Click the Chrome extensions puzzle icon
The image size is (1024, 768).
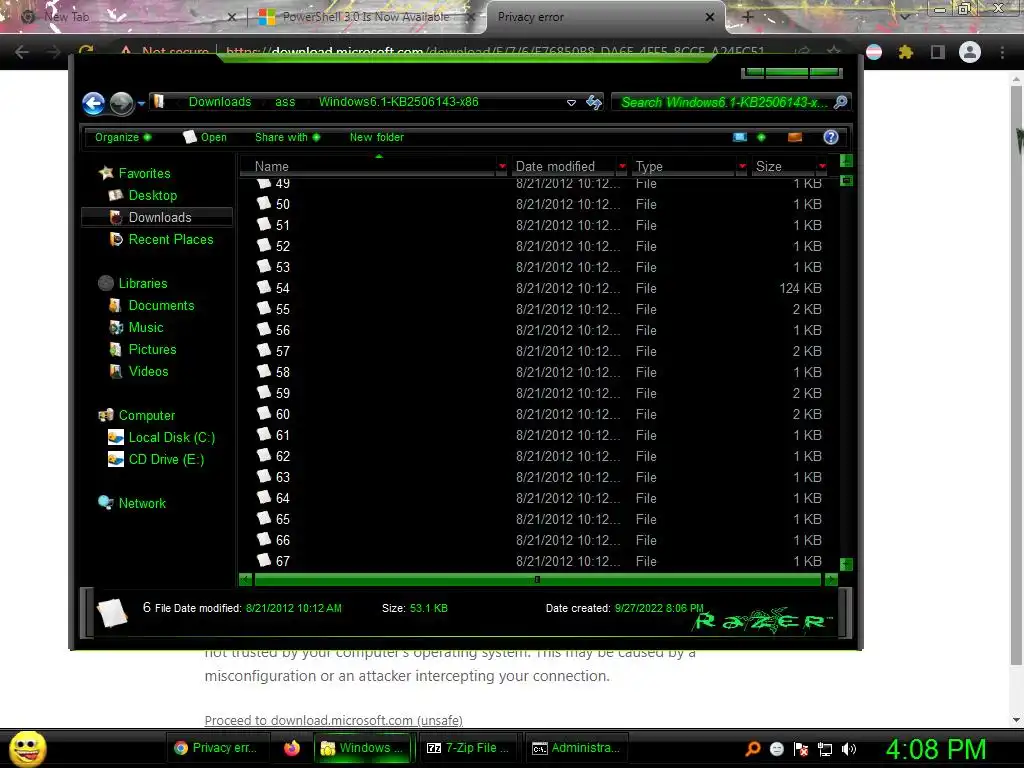[x=906, y=52]
